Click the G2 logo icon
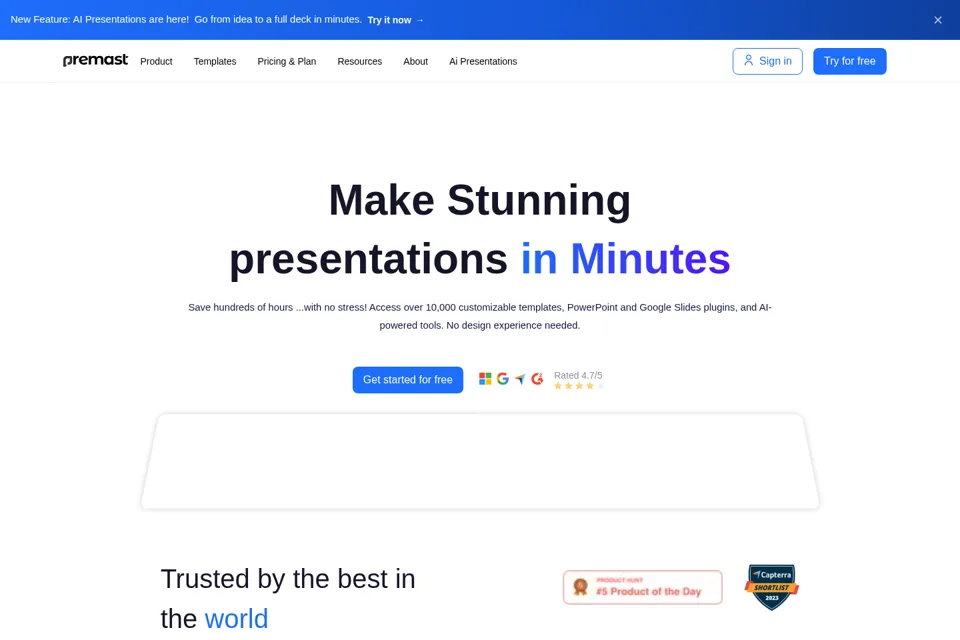Screen dimensions: 960x640 537,379
